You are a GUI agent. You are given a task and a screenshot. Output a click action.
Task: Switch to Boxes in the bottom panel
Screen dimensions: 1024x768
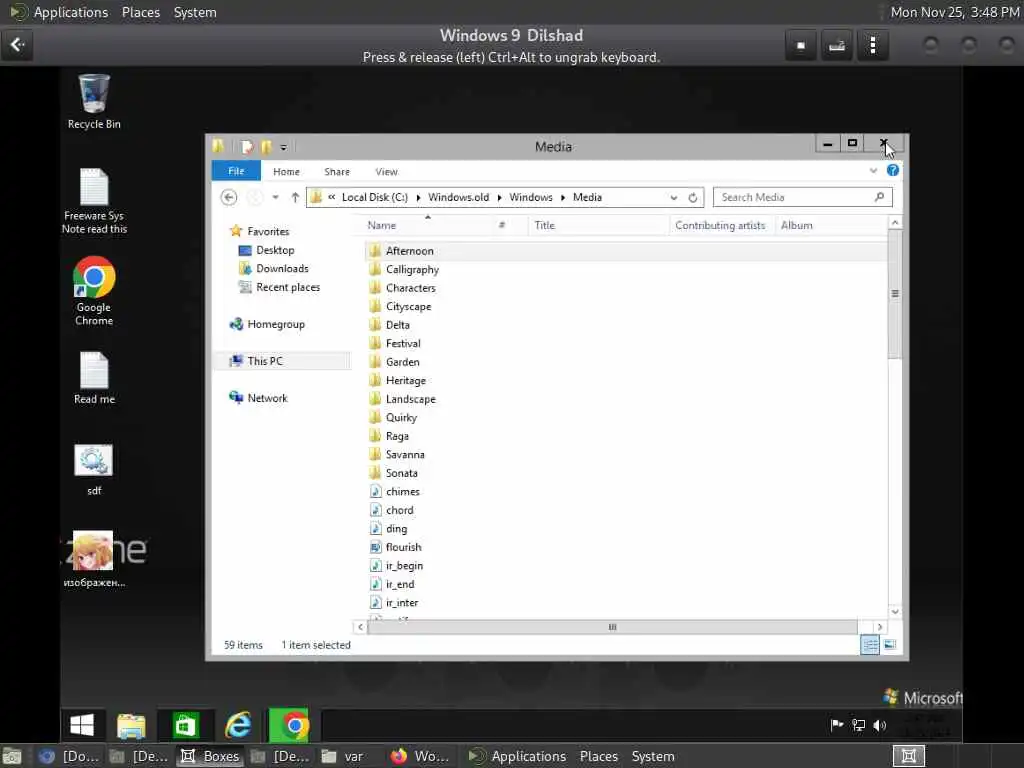(x=210, y=756)
